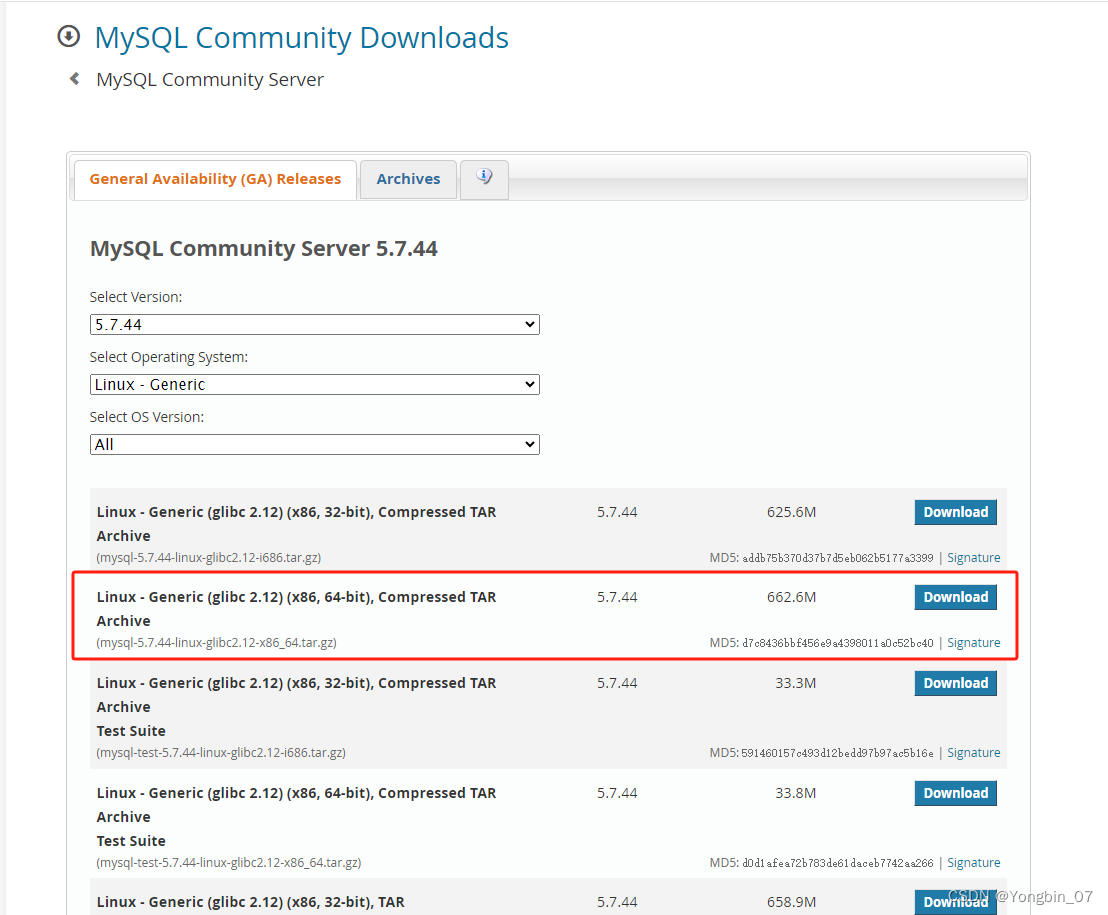Go back to MySQL Community Server
The height and width of the screenshot is (915, 1108).
click(210, 79)
